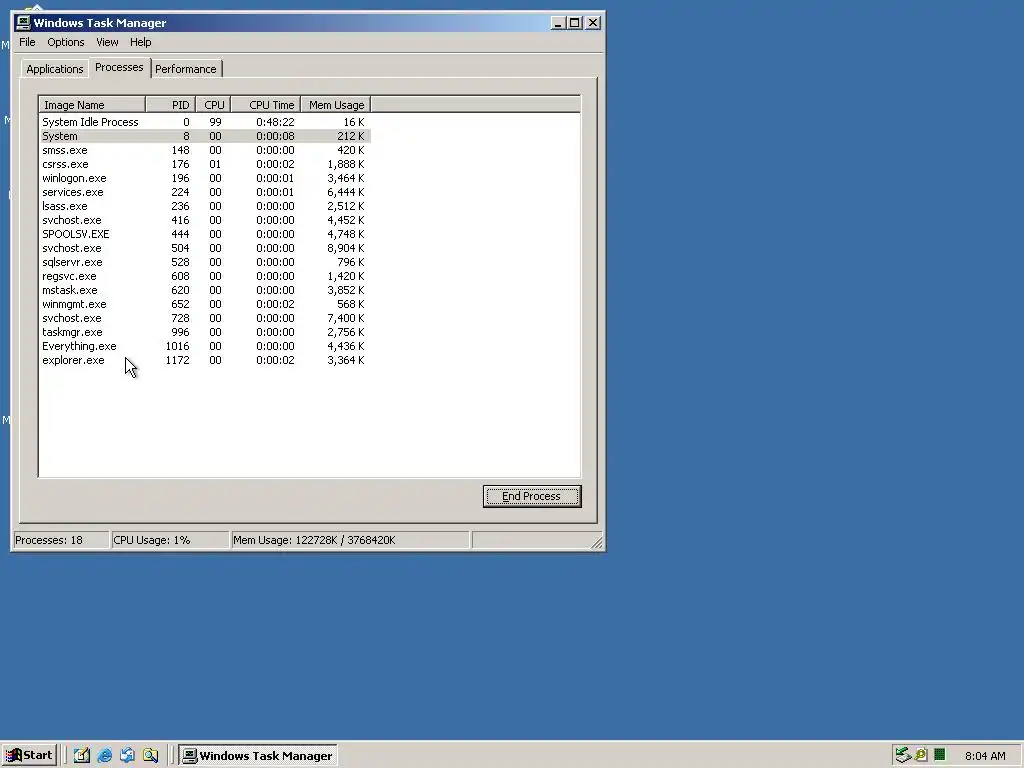The width and height of the screenshot is (1024, 768).
Task: Switch to the Applications tab
Action: click(55, 69)
